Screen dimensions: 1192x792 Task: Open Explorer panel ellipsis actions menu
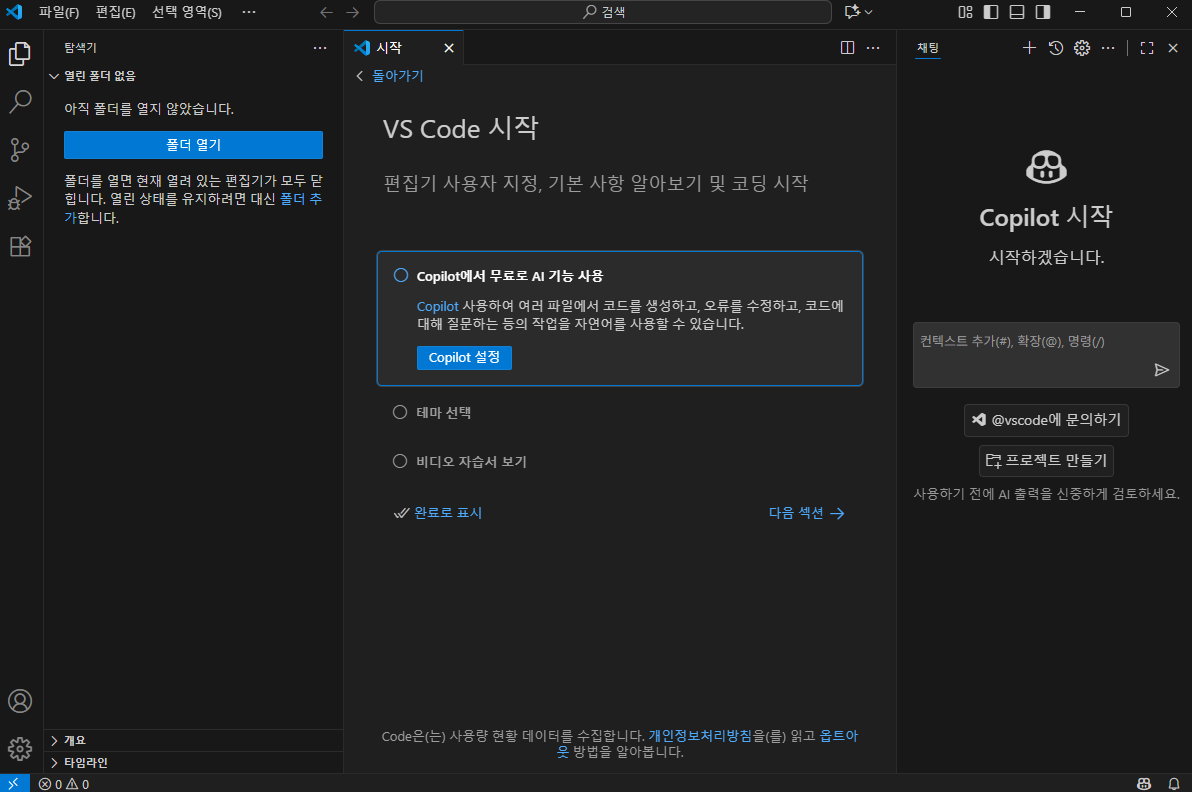320,48
